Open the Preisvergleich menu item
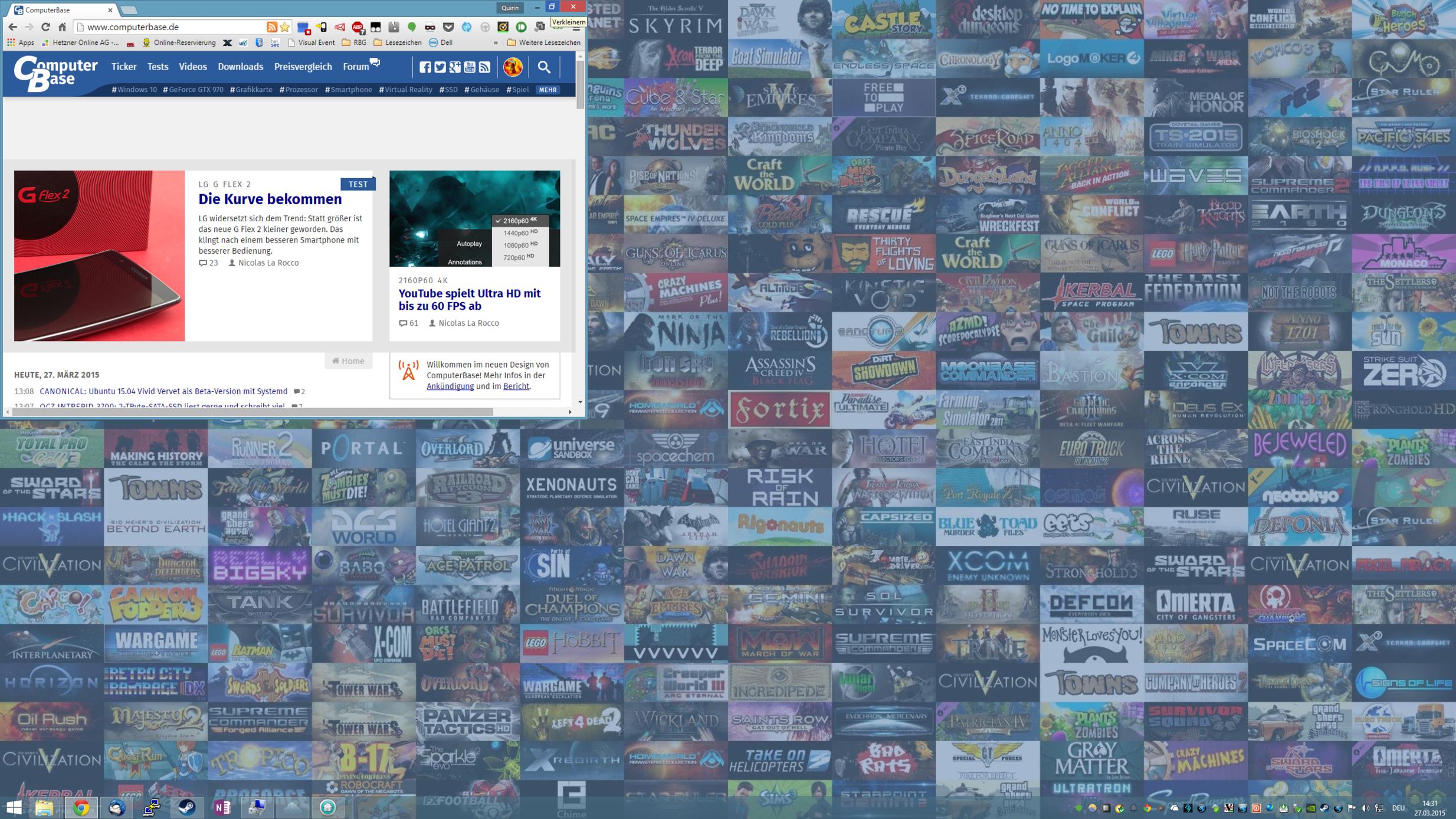Viewport: 1456px width, 819px height. click(303, 67)
